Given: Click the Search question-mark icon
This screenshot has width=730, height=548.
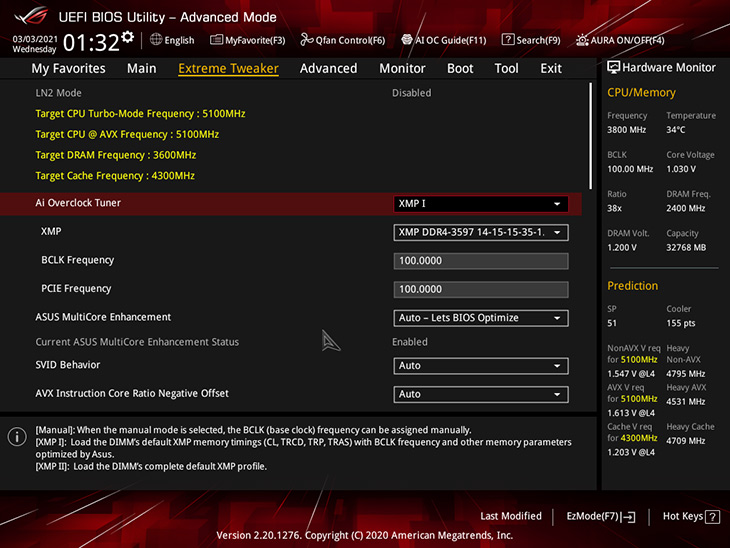Looking at the screenshot, I should (x=508, y=40).
